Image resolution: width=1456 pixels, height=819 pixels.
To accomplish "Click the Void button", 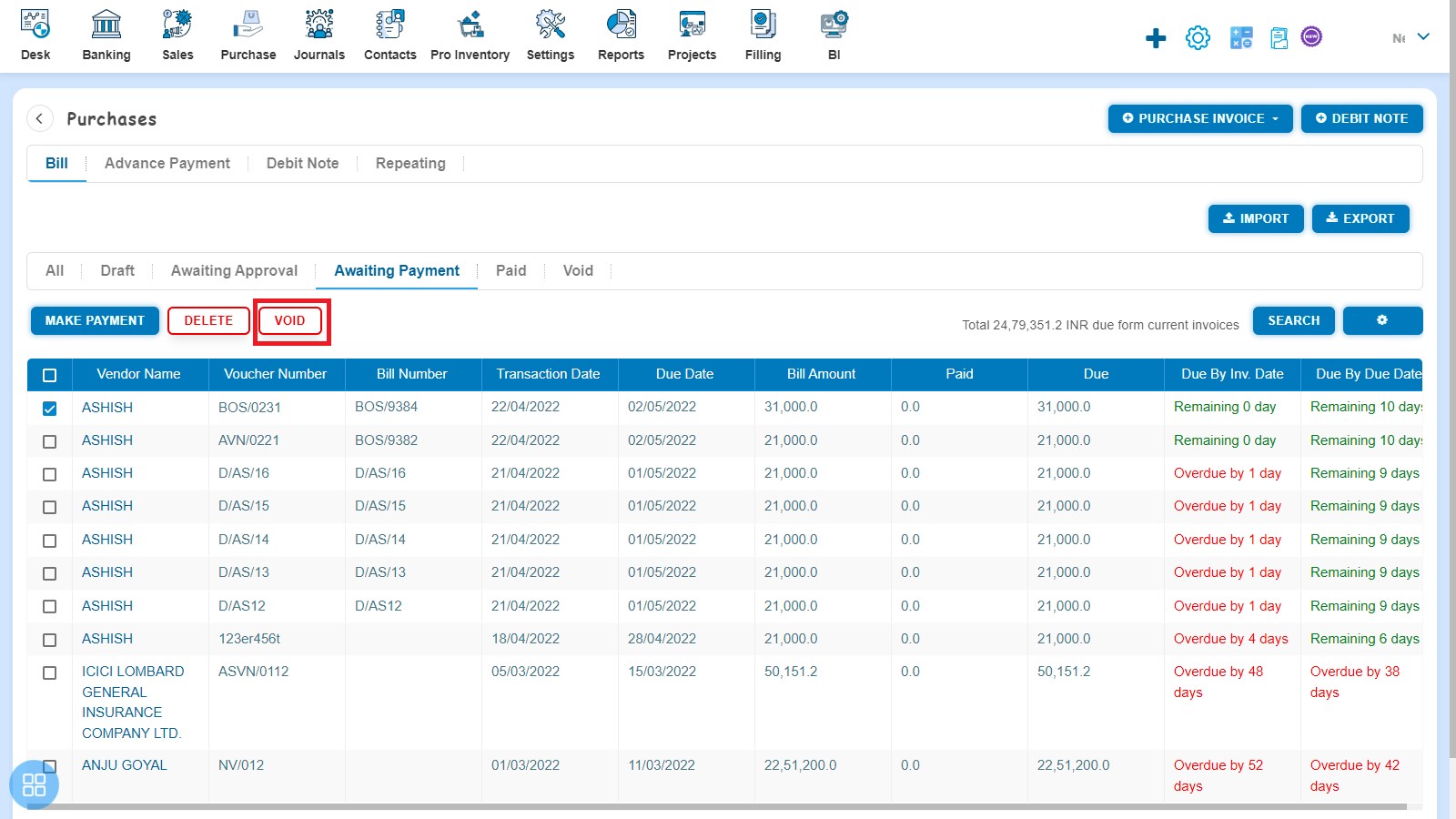I will pos(289,320).
